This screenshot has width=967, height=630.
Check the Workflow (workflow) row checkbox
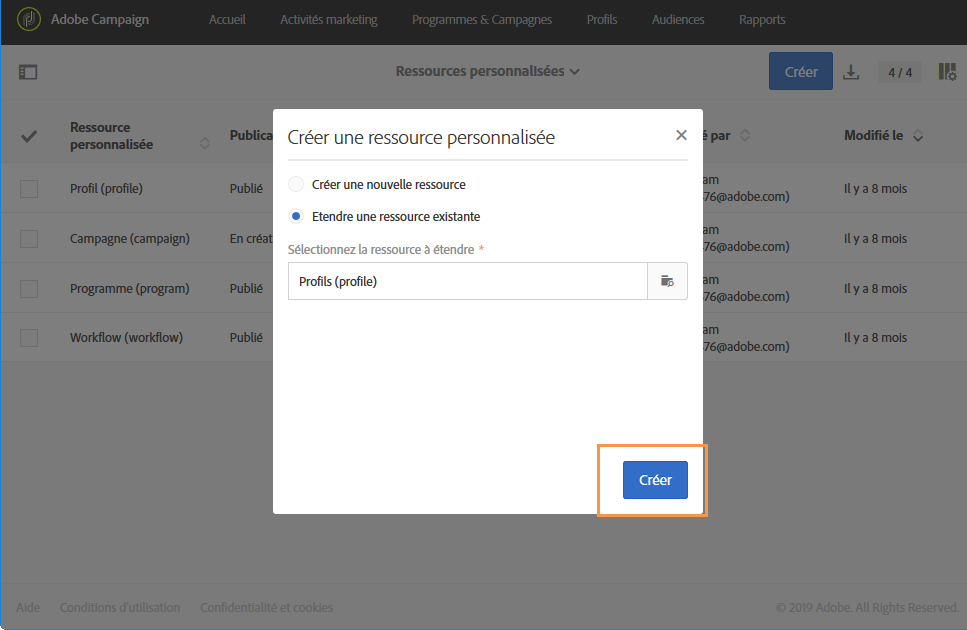(29, 338)
